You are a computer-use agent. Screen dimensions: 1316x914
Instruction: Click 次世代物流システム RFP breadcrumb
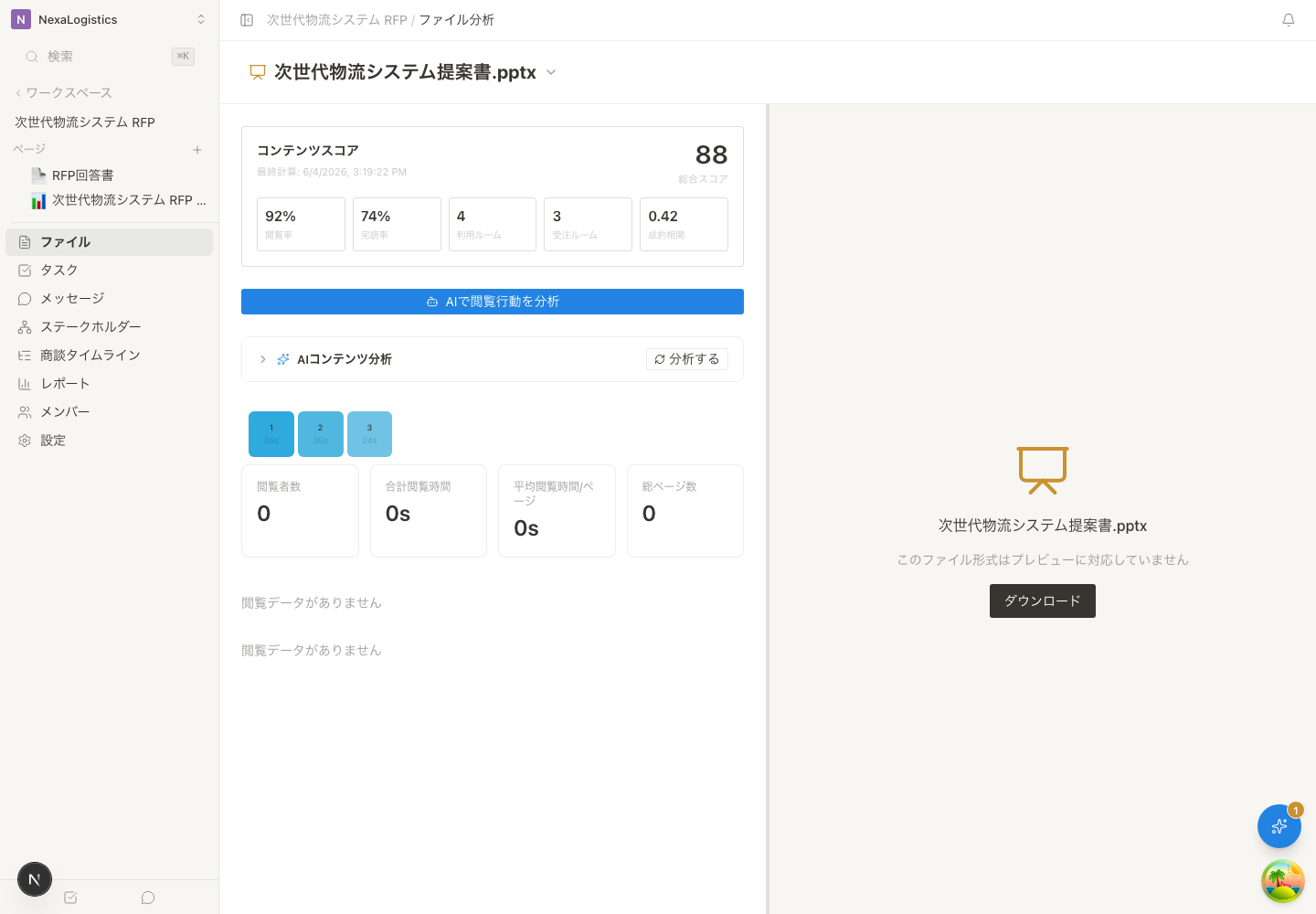point(336,20)
